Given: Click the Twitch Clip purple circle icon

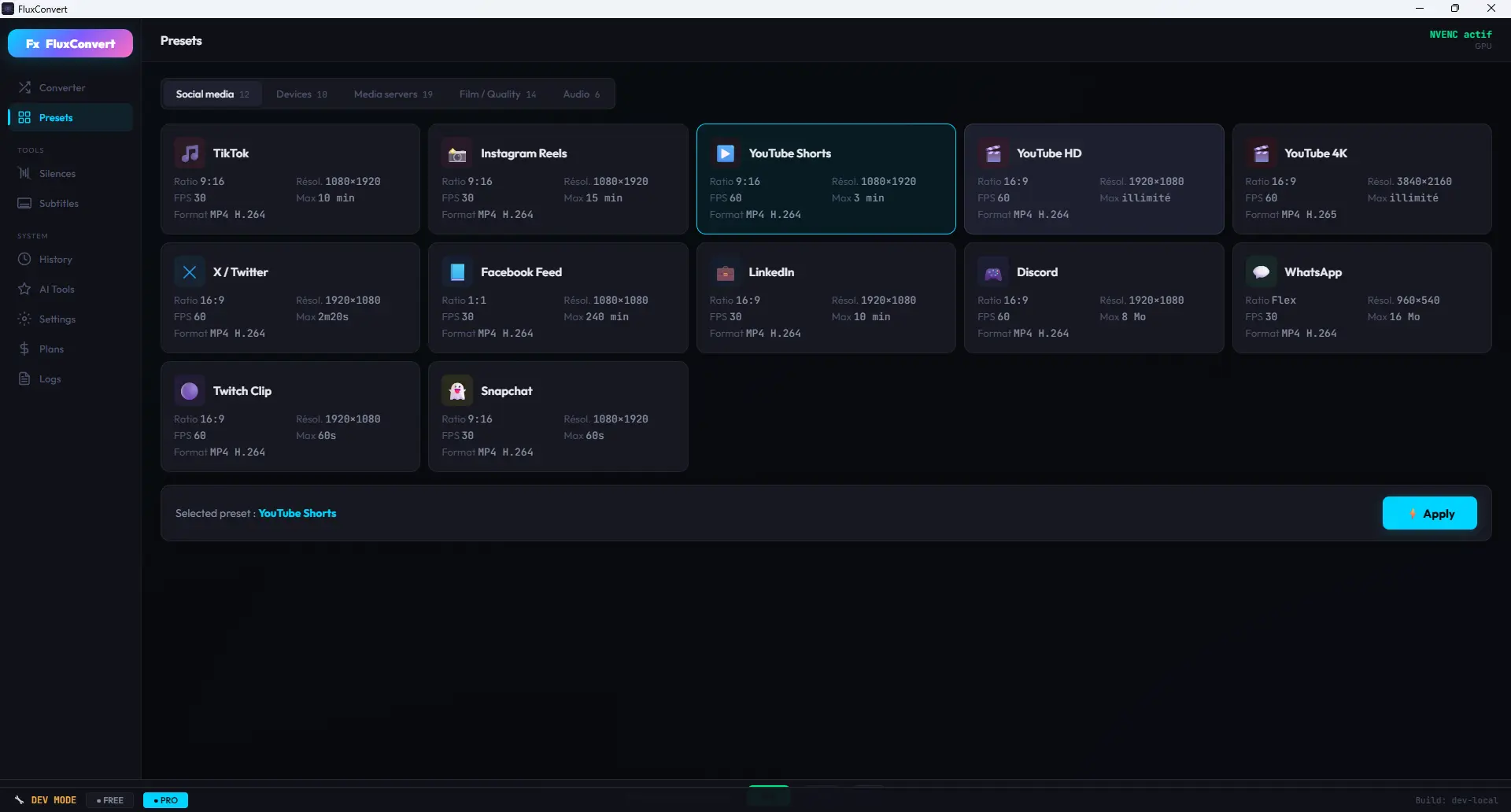Looking at the screenshot, I should (190, 391).
